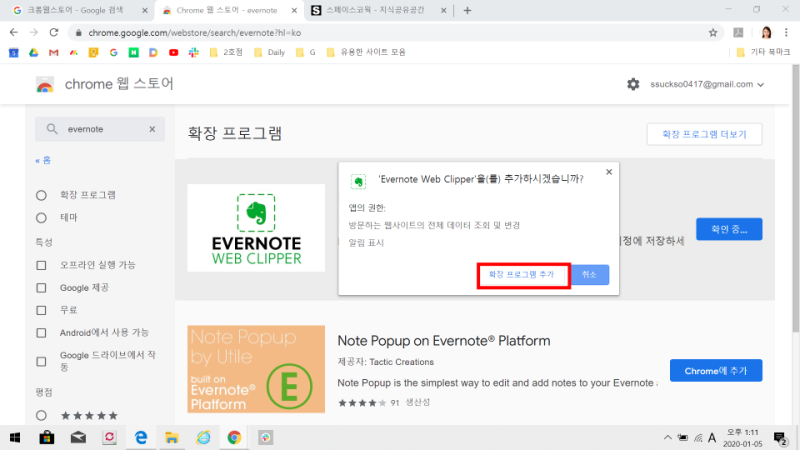Open the Gmail bookmark icon
This screenshot has width=800, height=450.
pos(54,53)
